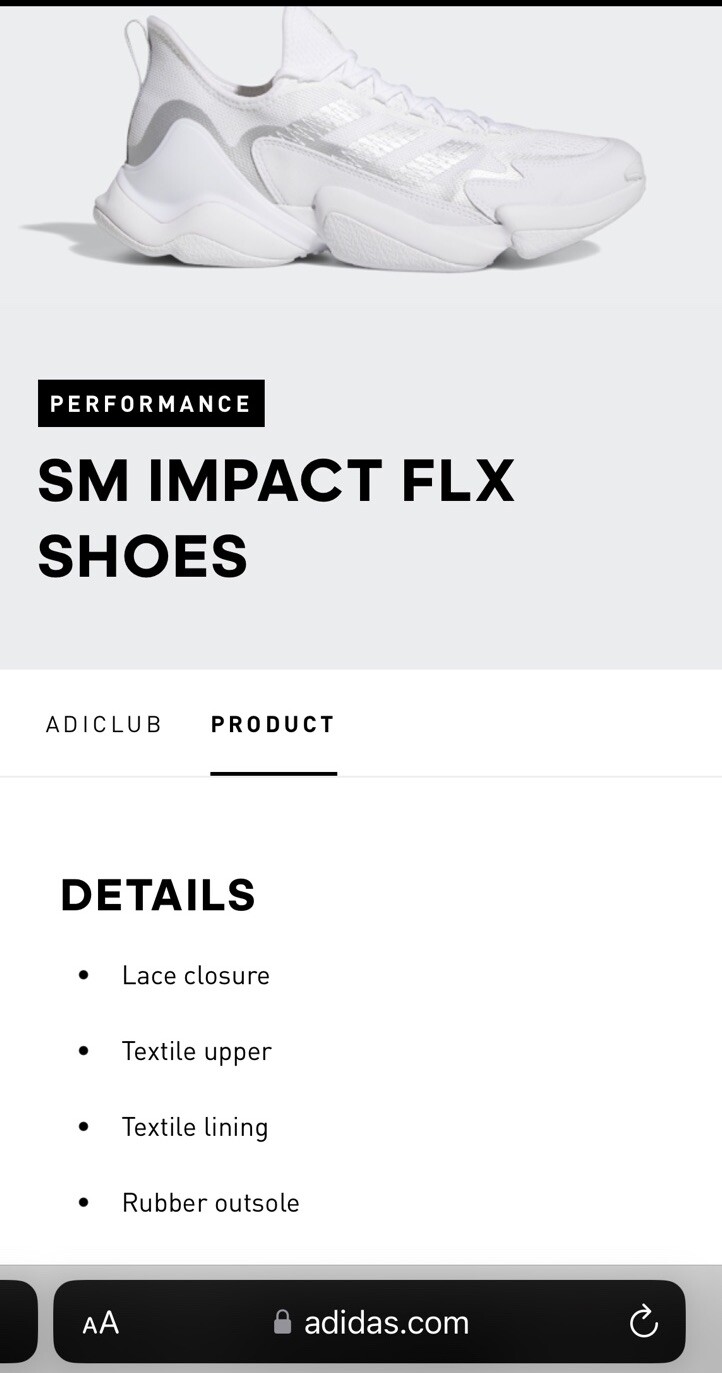The height and width of the screenshot is (1373, 722).
Task: Tap the reload page icon
Action: pos(643,1322)
